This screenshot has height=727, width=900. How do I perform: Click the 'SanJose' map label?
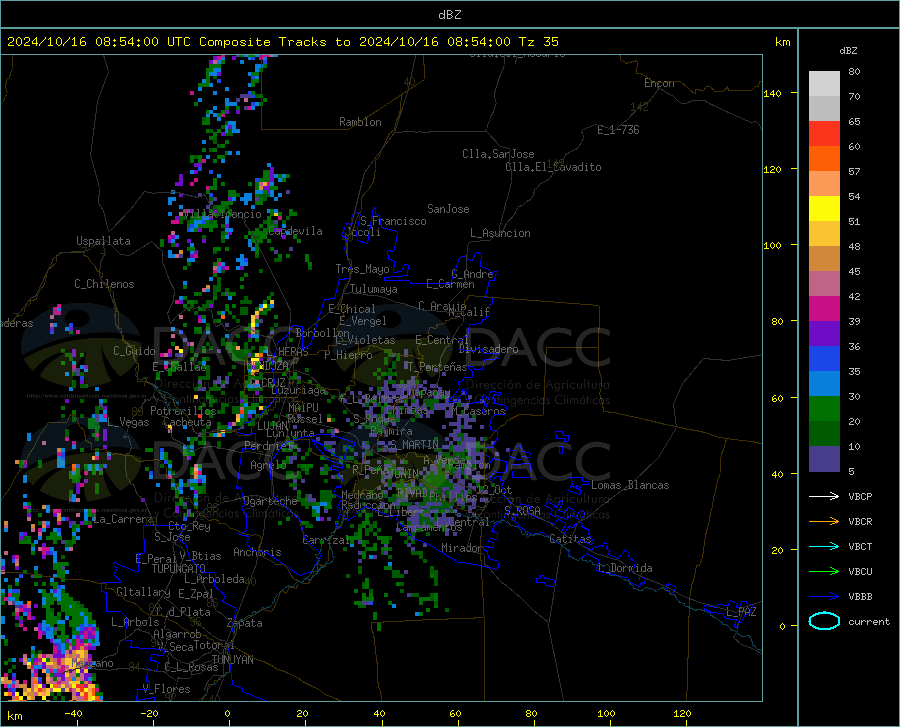click(448, 209)
